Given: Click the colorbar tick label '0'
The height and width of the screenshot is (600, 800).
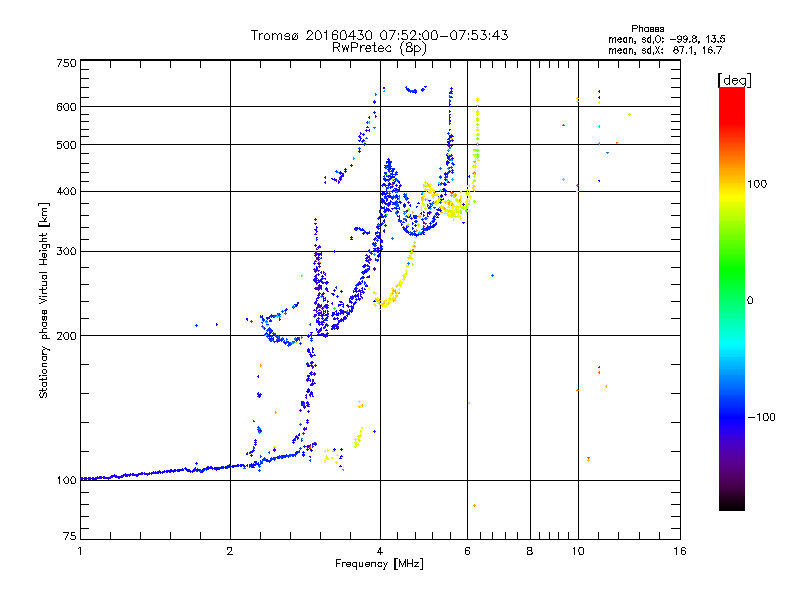Looking at the screenshot, I should point(750,301).
